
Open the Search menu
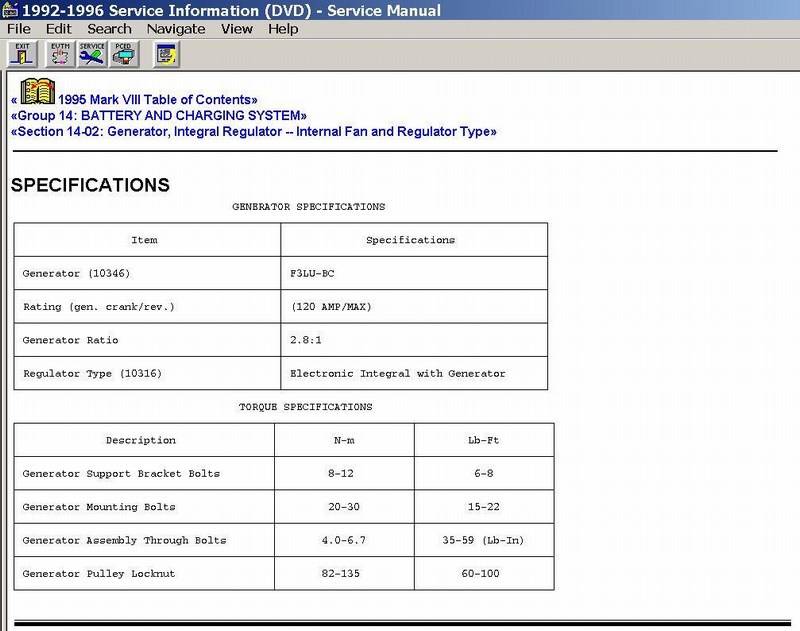(x=109, y=29)
